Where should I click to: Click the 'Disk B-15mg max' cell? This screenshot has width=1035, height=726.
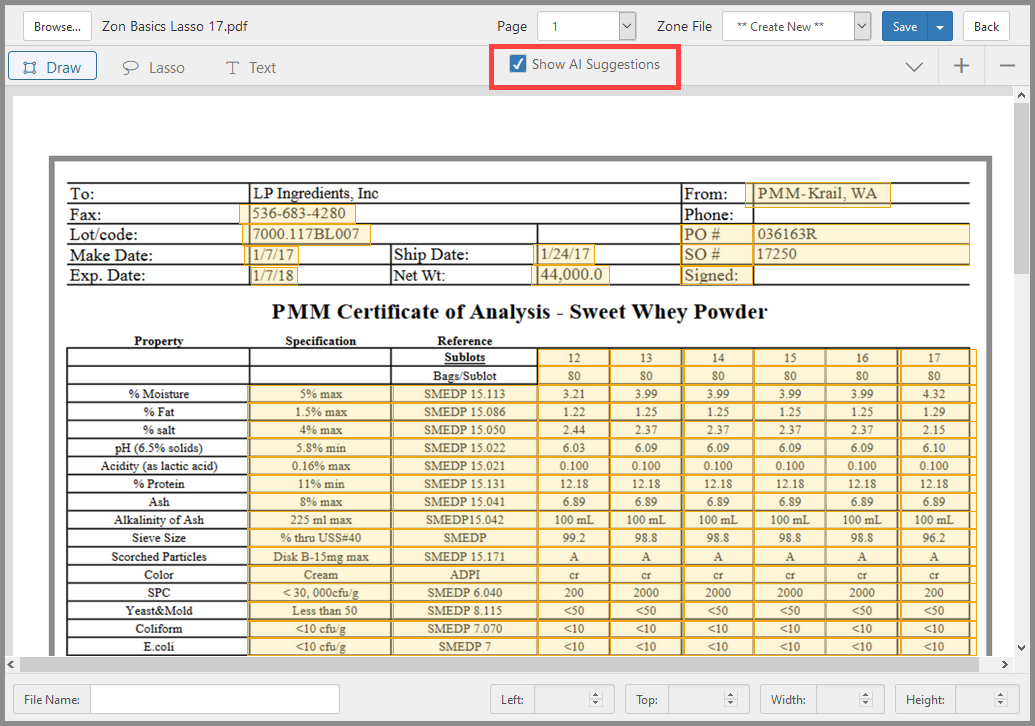coord(320,556)
